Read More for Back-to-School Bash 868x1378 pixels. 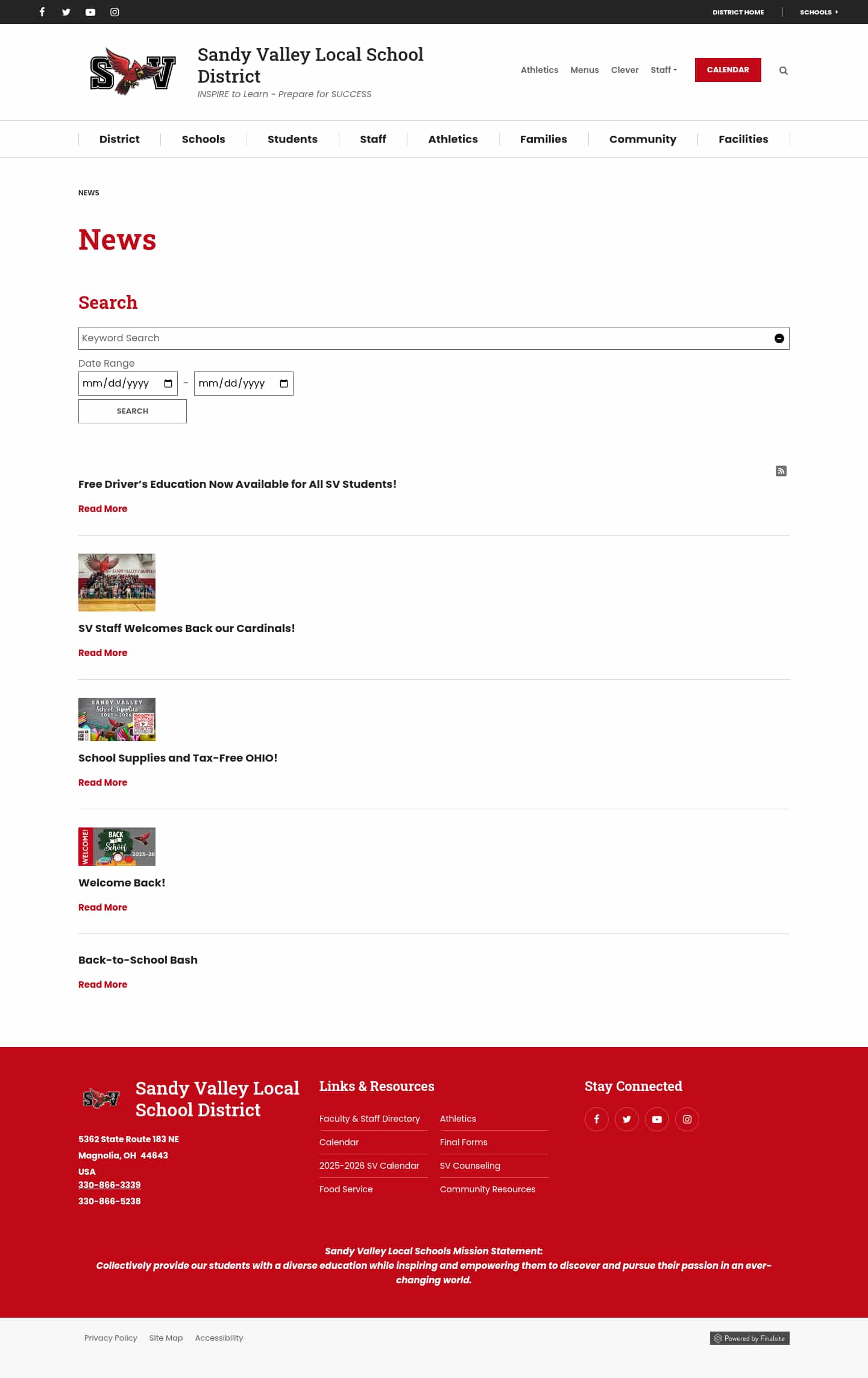coord(103,985)
